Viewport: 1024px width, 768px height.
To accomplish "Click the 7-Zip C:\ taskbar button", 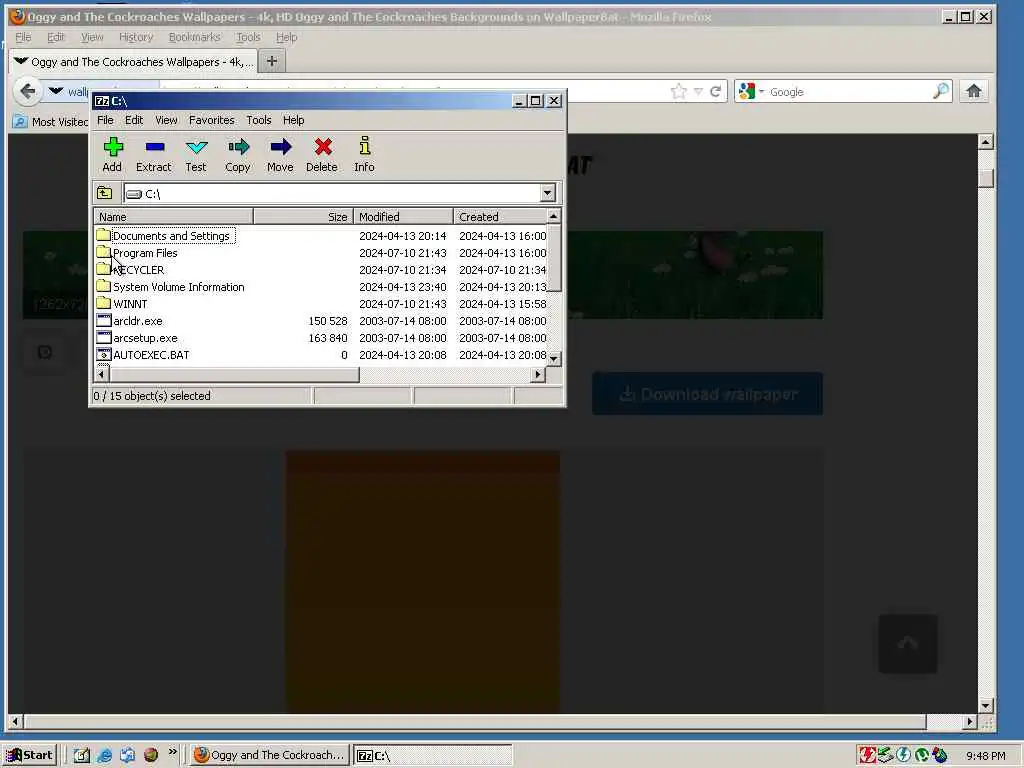I will (433, 755).
